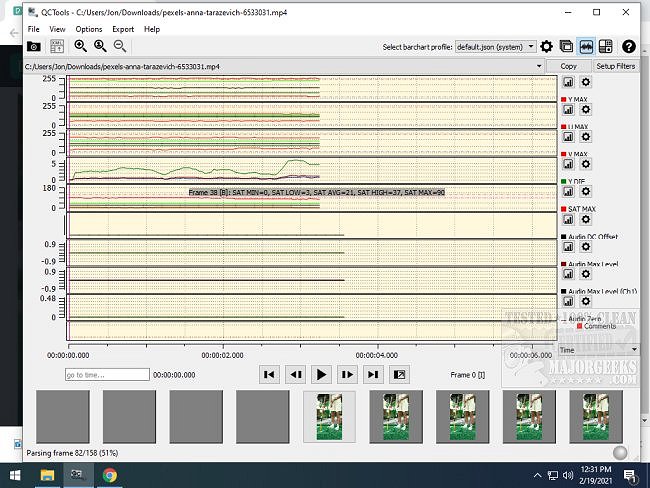Screen dimensions: 650x488
Task: Open the Time axis dropdown
Action: pyautogui.click(x=596, y=350)
